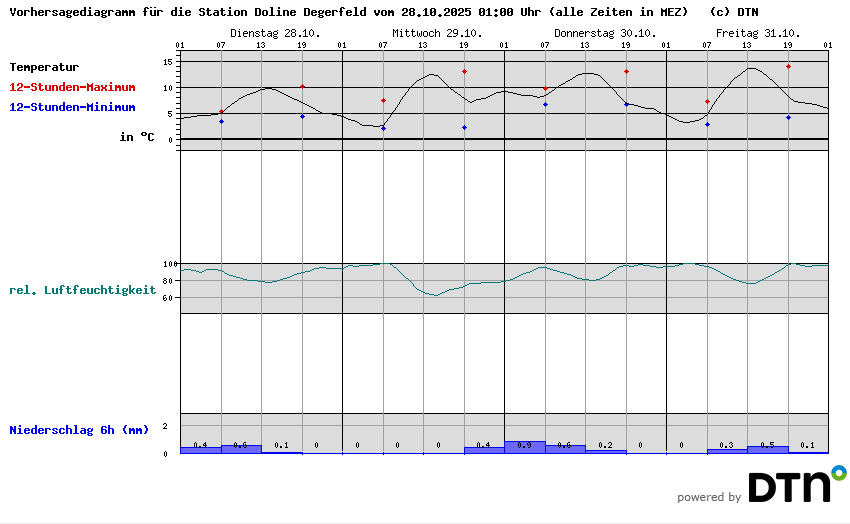Click the red maximum marker on Tuesday at 19

pyautogui.click(x=302, y=86)
